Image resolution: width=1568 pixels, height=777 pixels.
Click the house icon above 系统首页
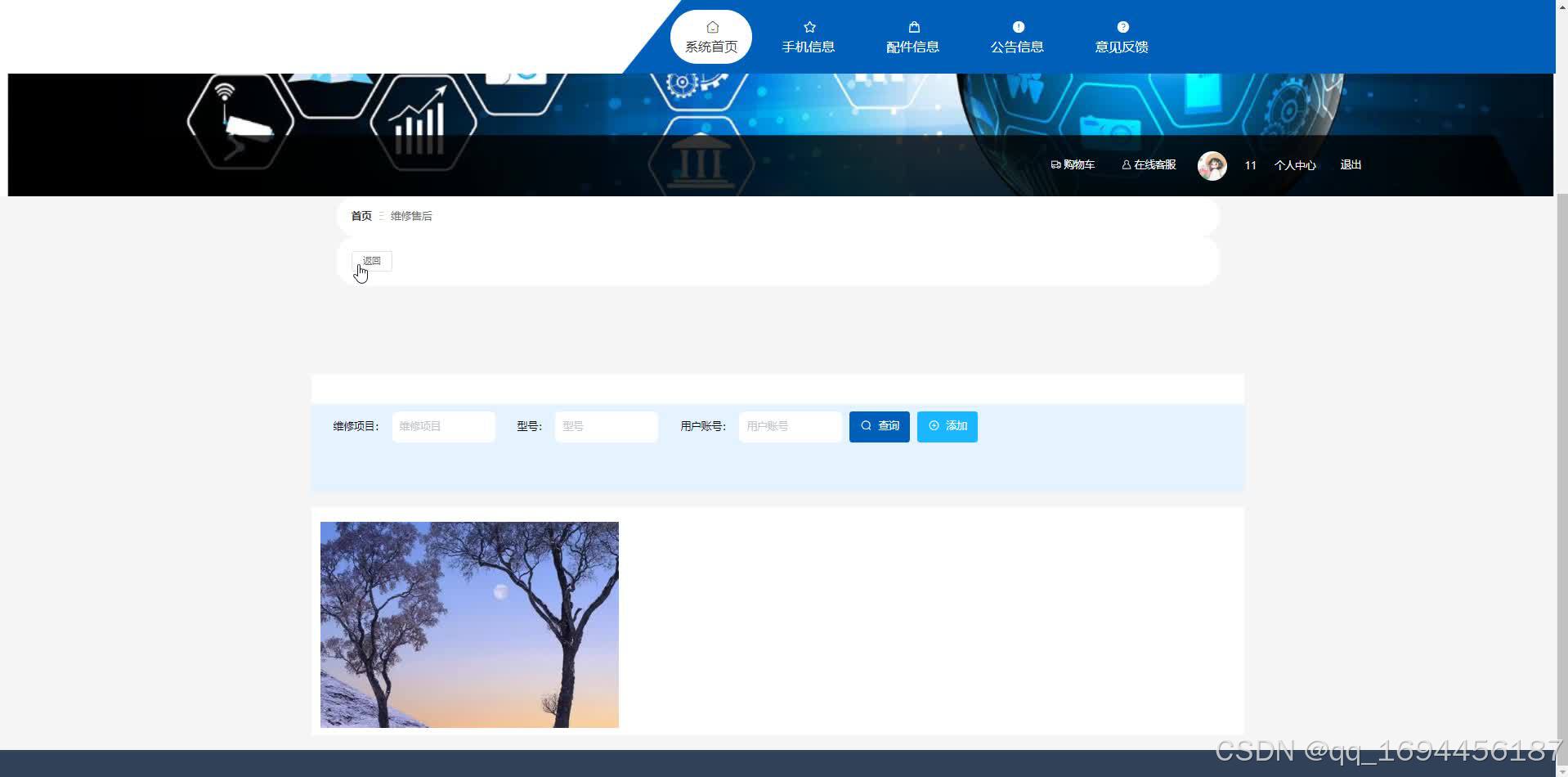712,27
